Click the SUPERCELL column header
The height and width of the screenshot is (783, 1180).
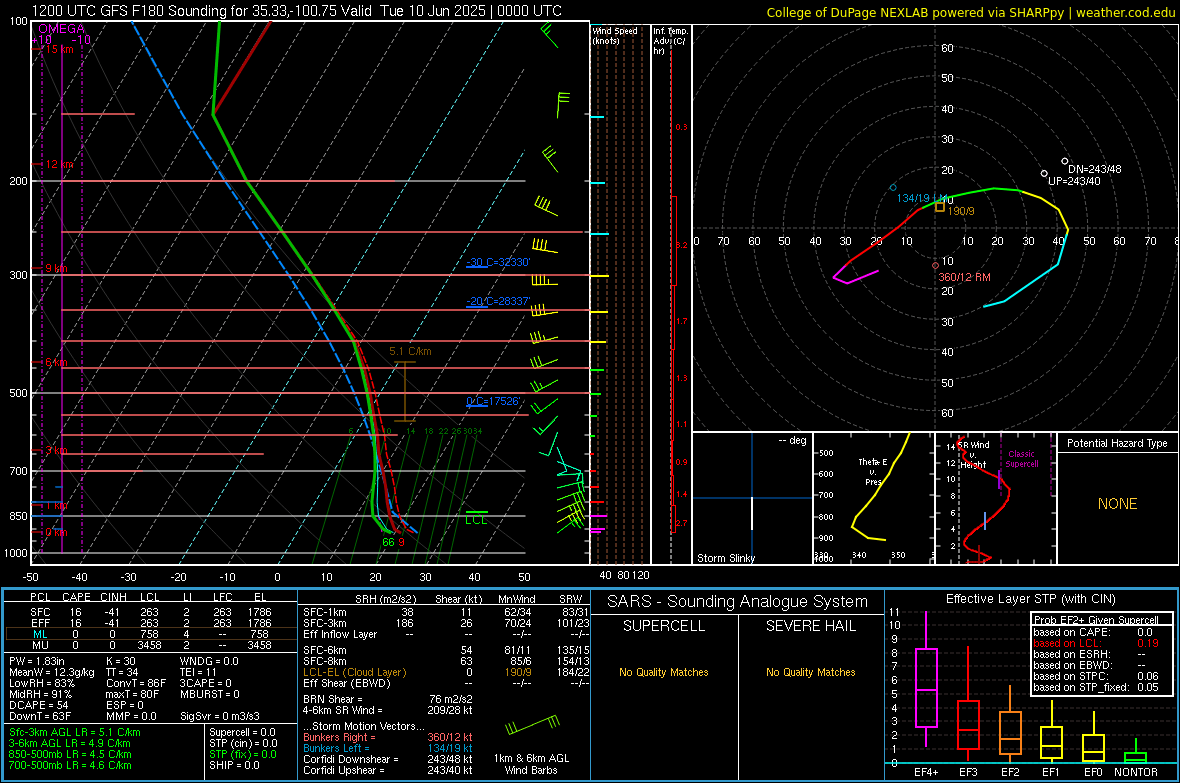[664, 626]
